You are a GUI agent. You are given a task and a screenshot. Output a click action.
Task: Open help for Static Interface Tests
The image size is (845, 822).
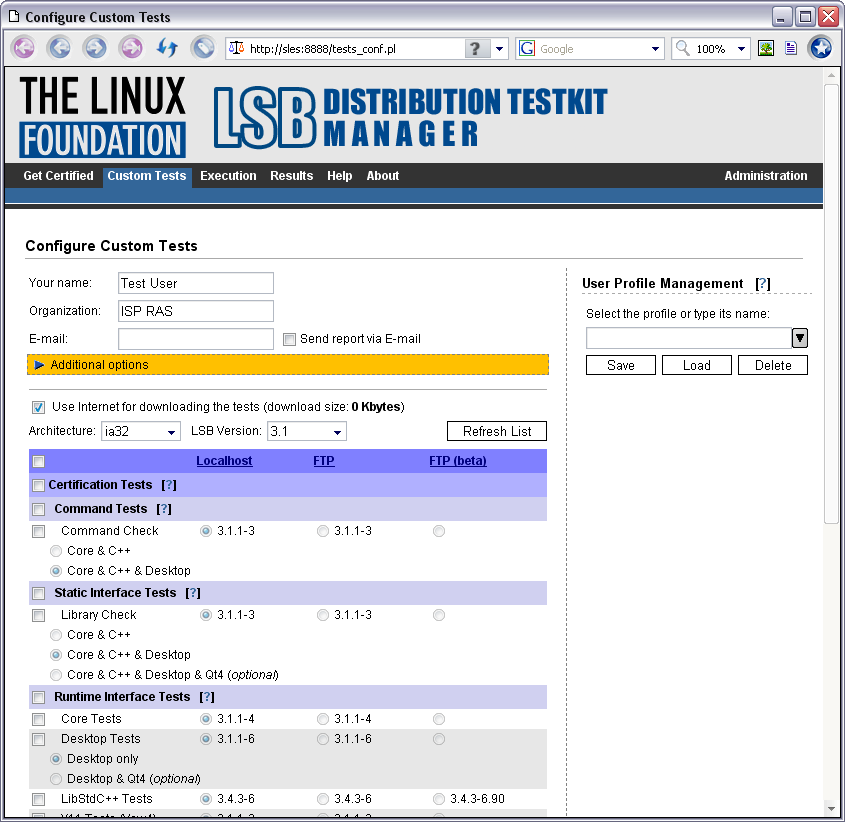(193, 593)
